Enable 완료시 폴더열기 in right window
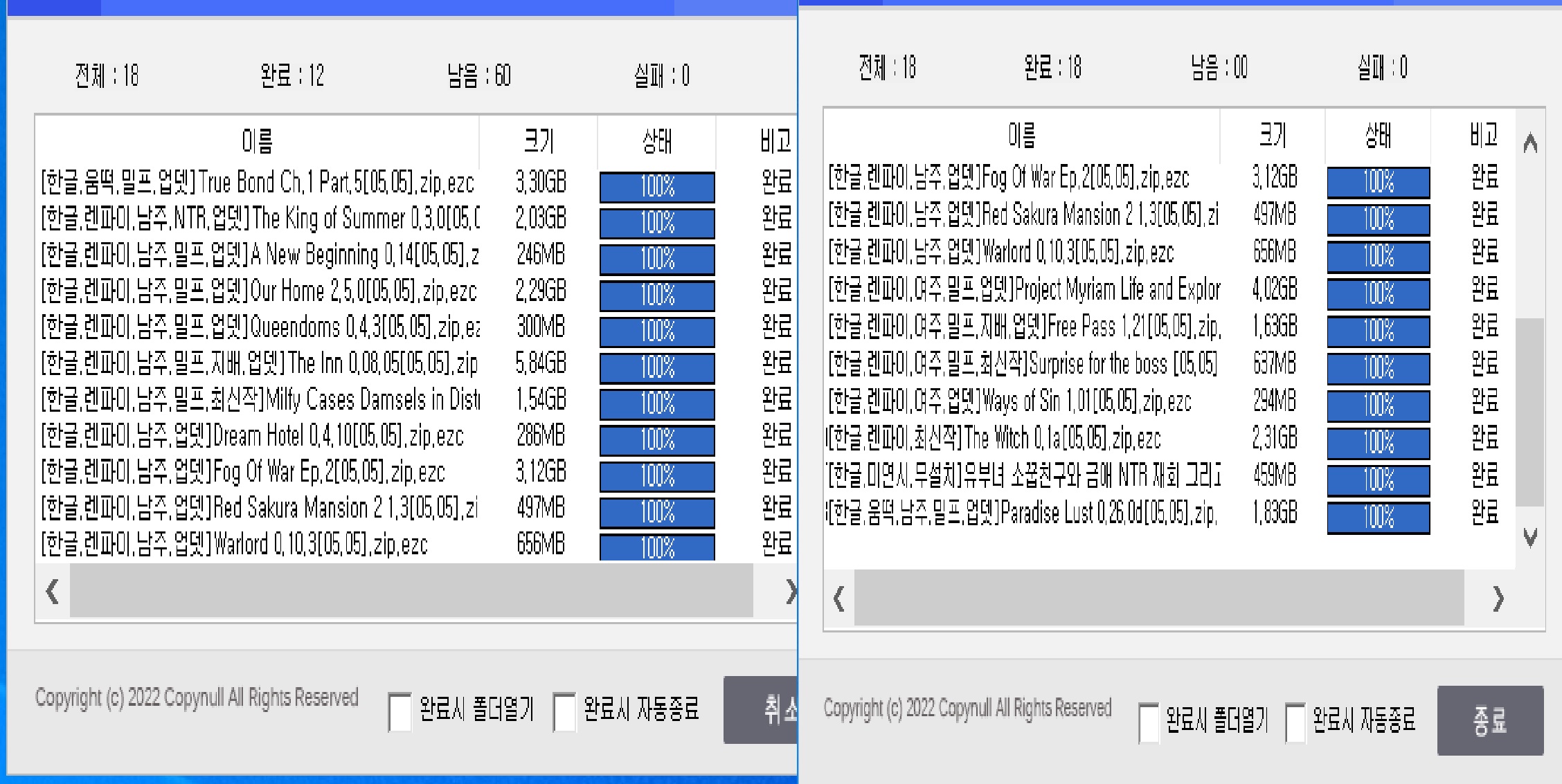1562x784 pixels. pos(1149,722)
